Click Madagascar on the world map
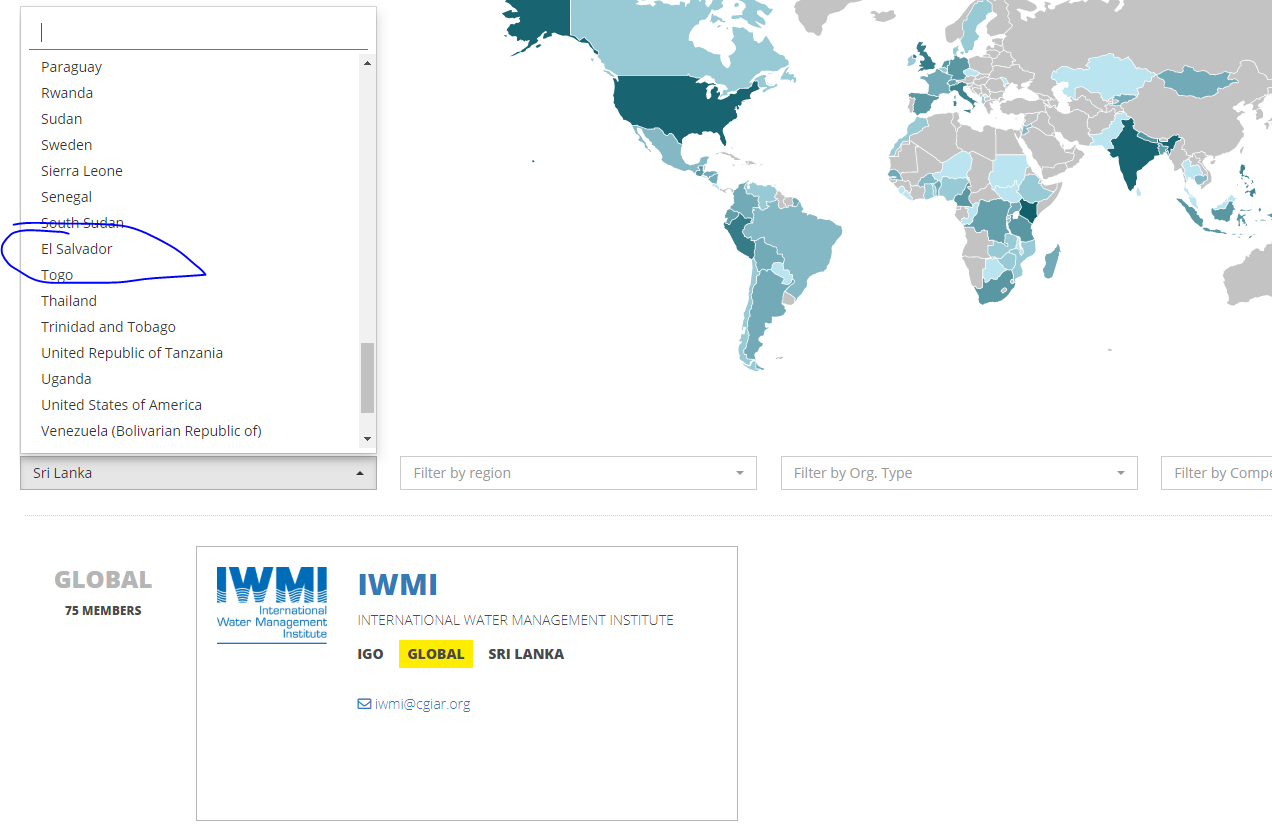The width and height of the screenshot is (1272, 827). tap(1051, 264)
